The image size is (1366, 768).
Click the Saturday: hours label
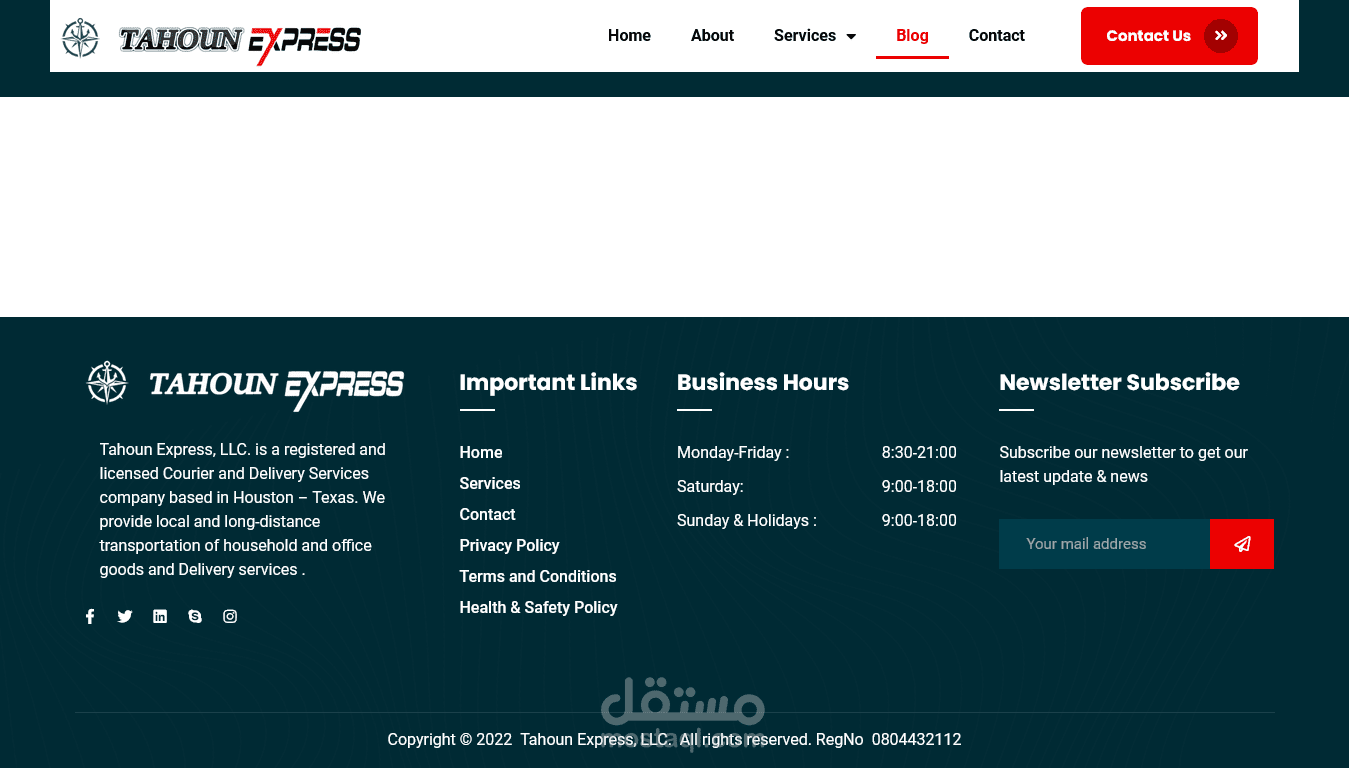tap(710, 487)
